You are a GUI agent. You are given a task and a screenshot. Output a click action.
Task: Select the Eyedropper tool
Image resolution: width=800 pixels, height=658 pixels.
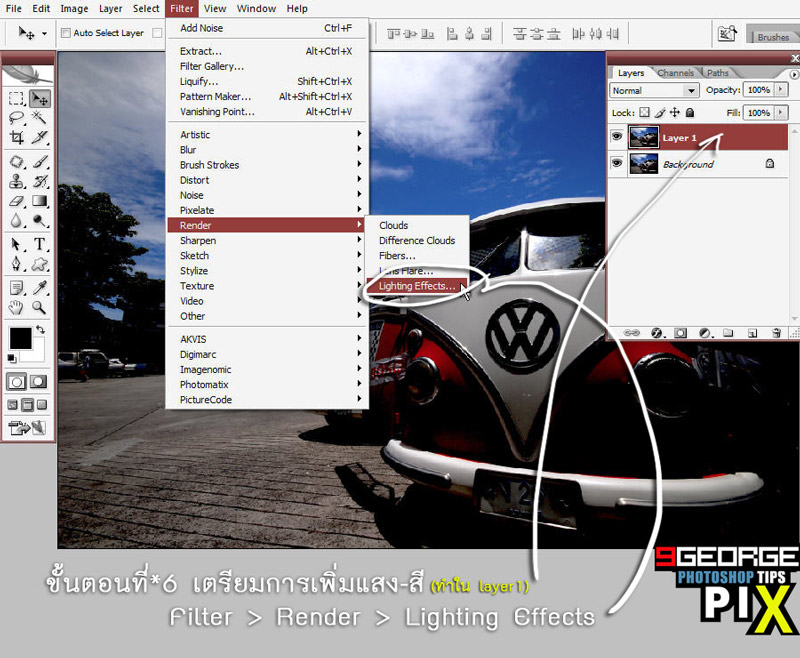coord(39,288)
